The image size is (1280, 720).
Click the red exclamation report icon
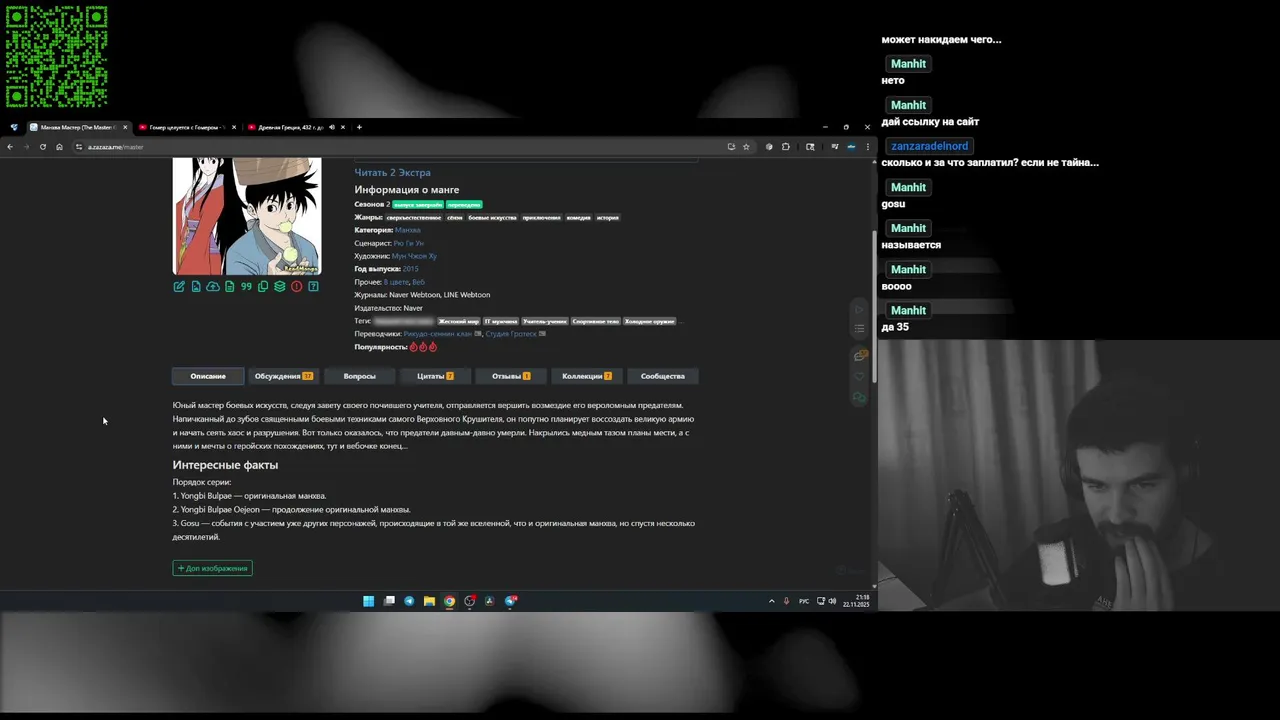coord(297,287)
